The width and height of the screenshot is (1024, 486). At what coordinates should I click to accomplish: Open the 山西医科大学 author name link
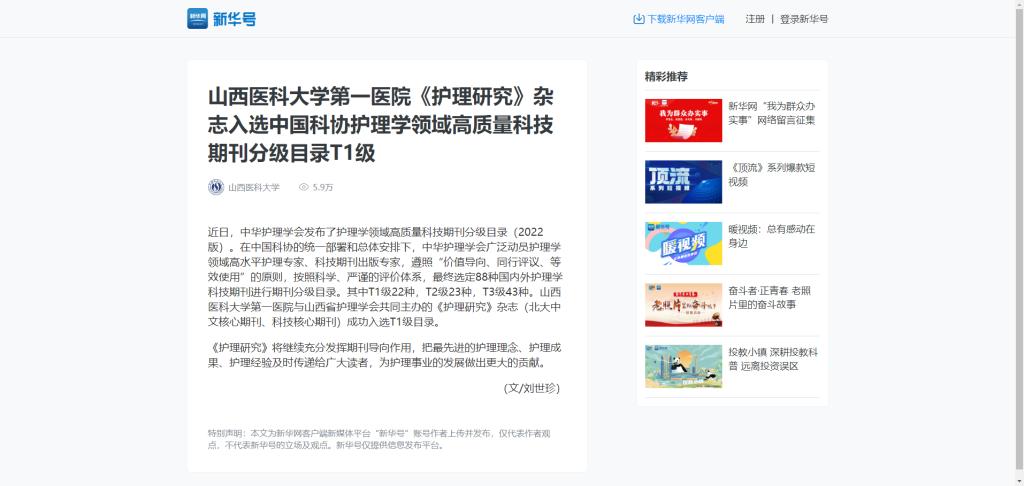click(x=254, y=187)
